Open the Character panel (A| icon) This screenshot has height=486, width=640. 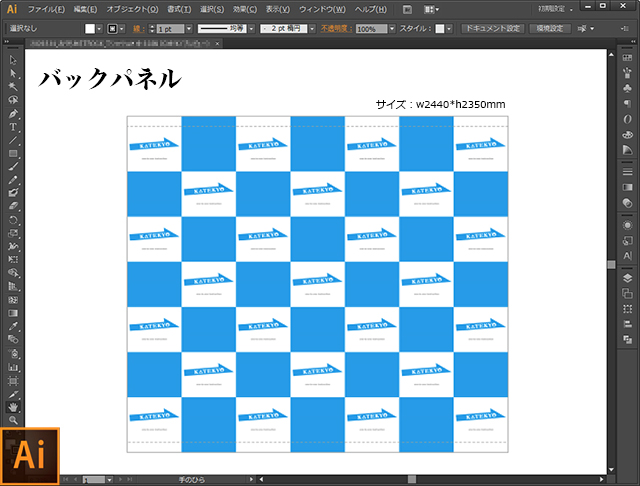[x=627, y=256]
